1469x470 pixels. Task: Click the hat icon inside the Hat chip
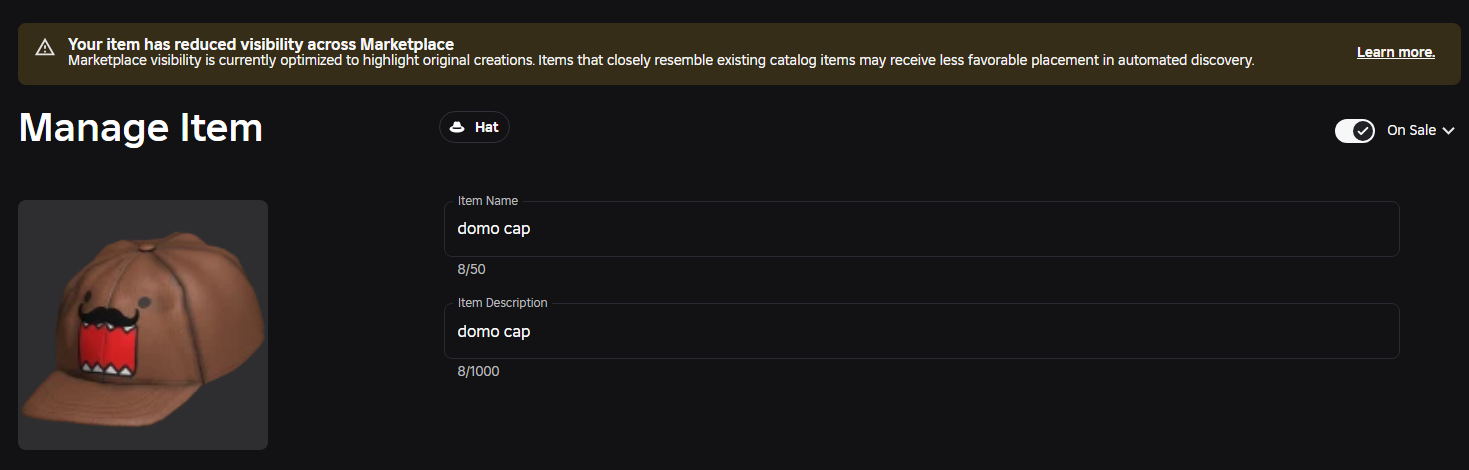[x=457, y=128]
